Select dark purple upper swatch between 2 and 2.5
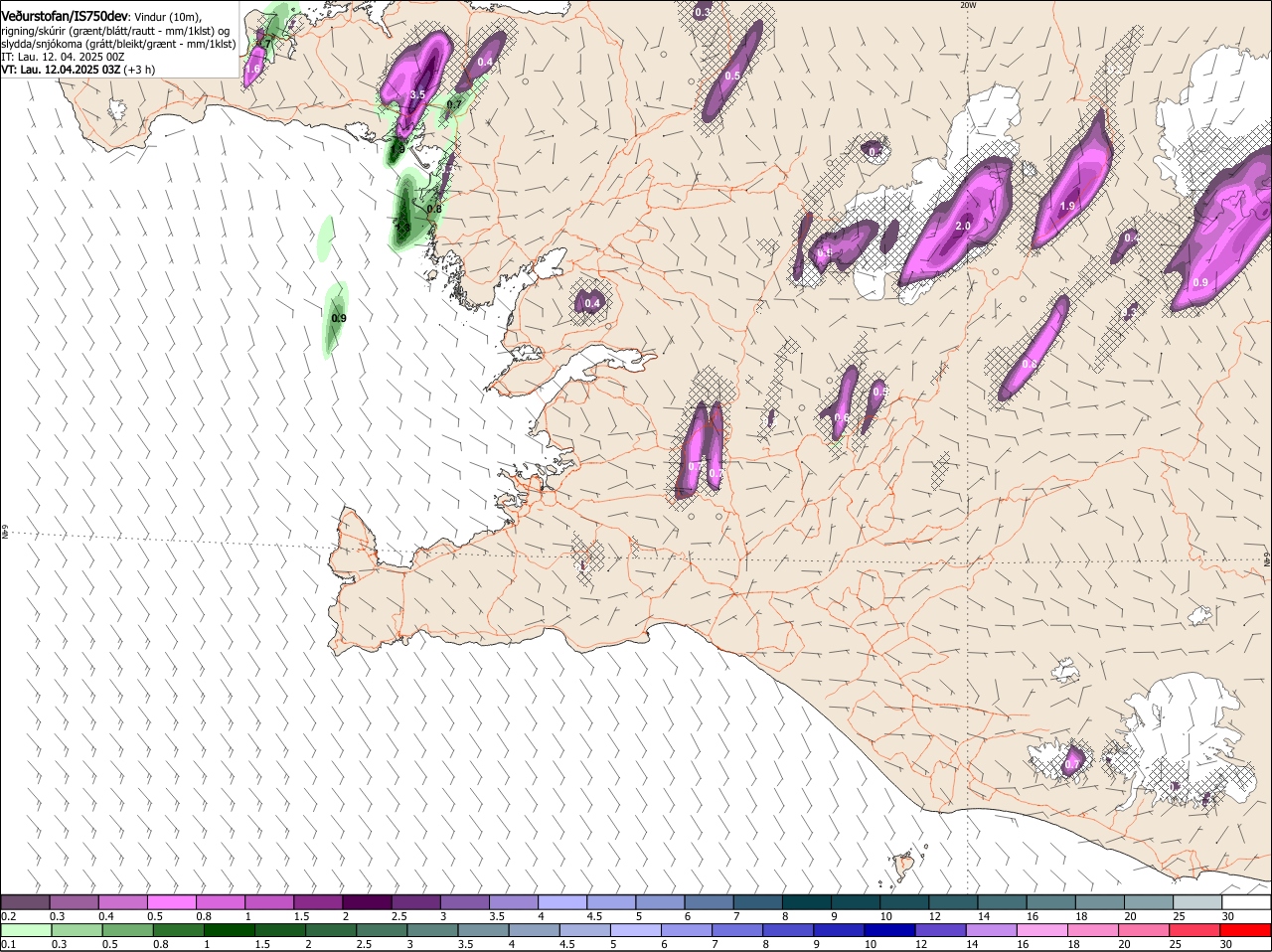The height and width of the screenshot is (952, 1272). tap(367, 902)
